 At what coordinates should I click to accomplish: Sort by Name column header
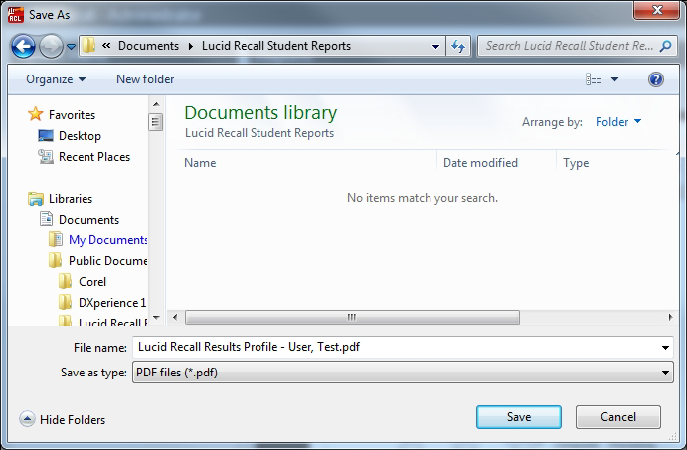tap(200, 163)
